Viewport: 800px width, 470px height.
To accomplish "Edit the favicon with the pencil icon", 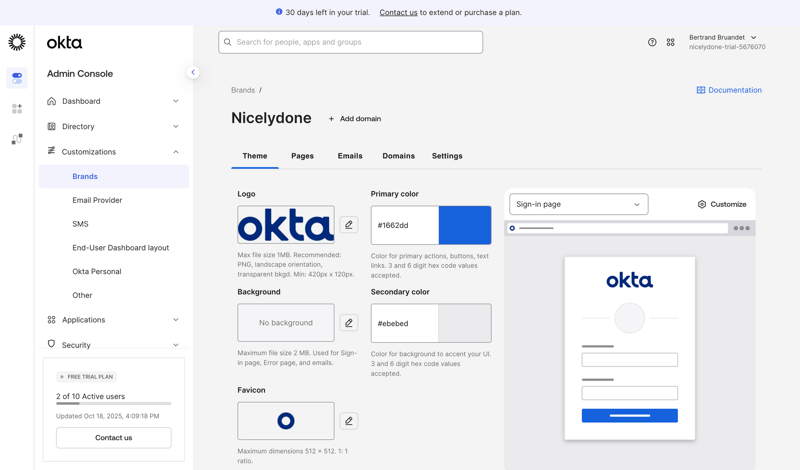I will (x=349, y=420).
